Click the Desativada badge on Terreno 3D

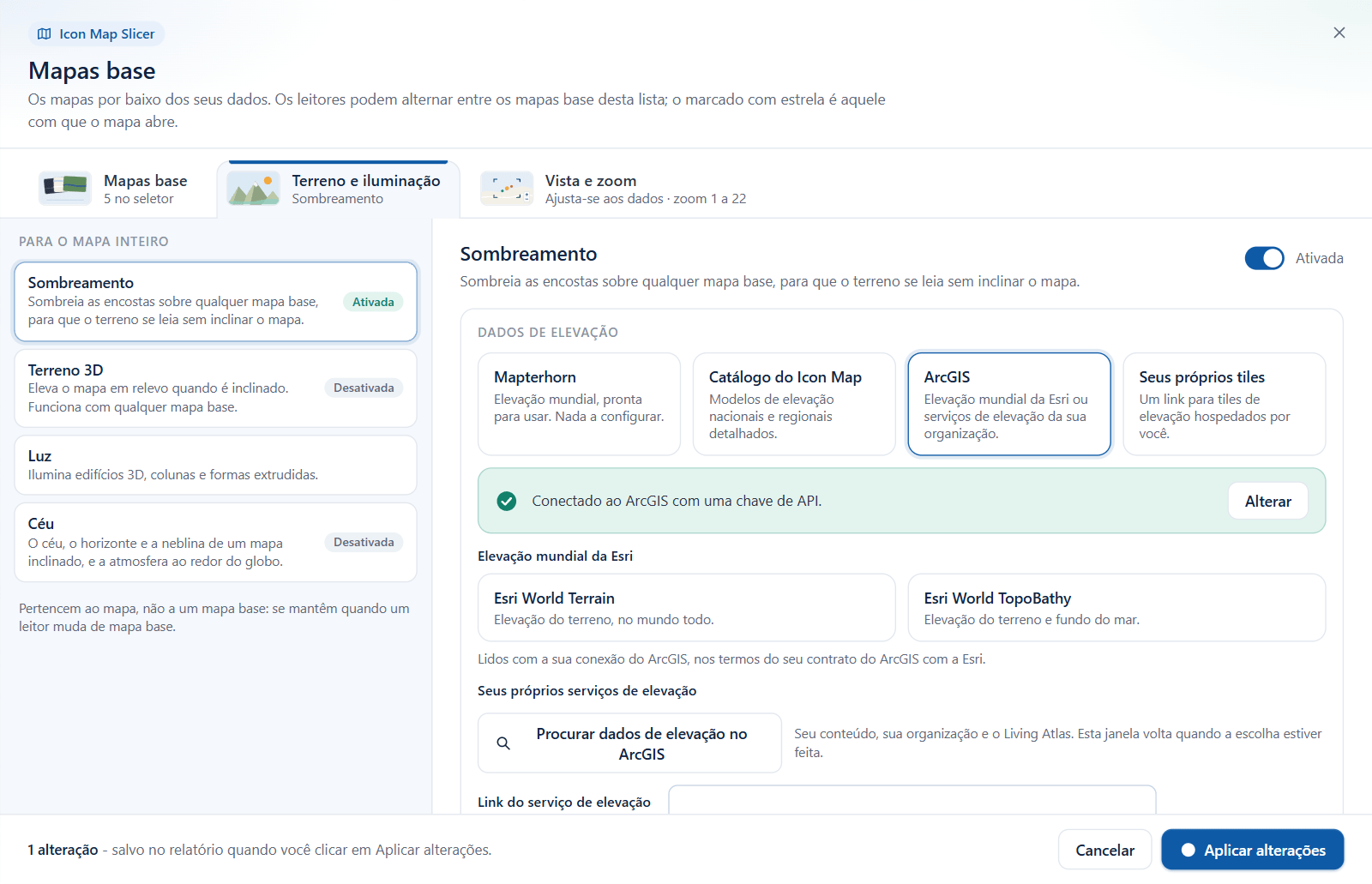364,388
